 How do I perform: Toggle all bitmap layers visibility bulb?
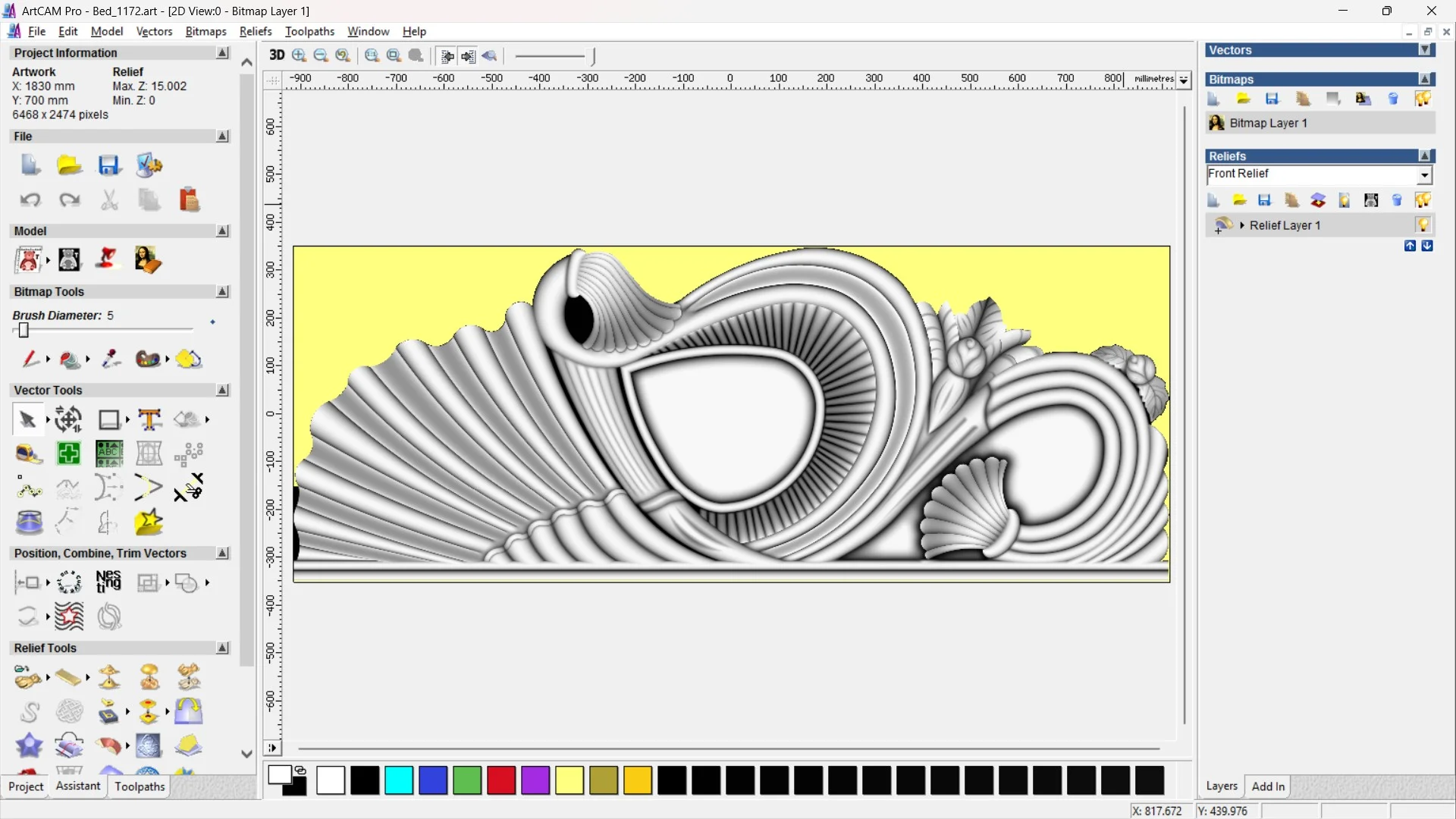click(1423, 99)
